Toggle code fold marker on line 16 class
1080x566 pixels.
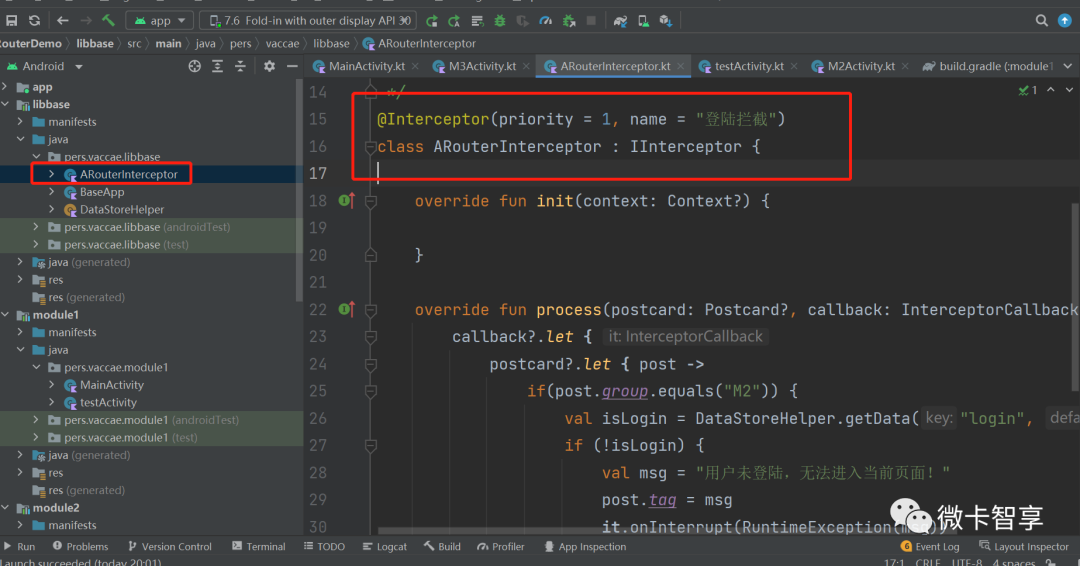[x=371, y=147]
